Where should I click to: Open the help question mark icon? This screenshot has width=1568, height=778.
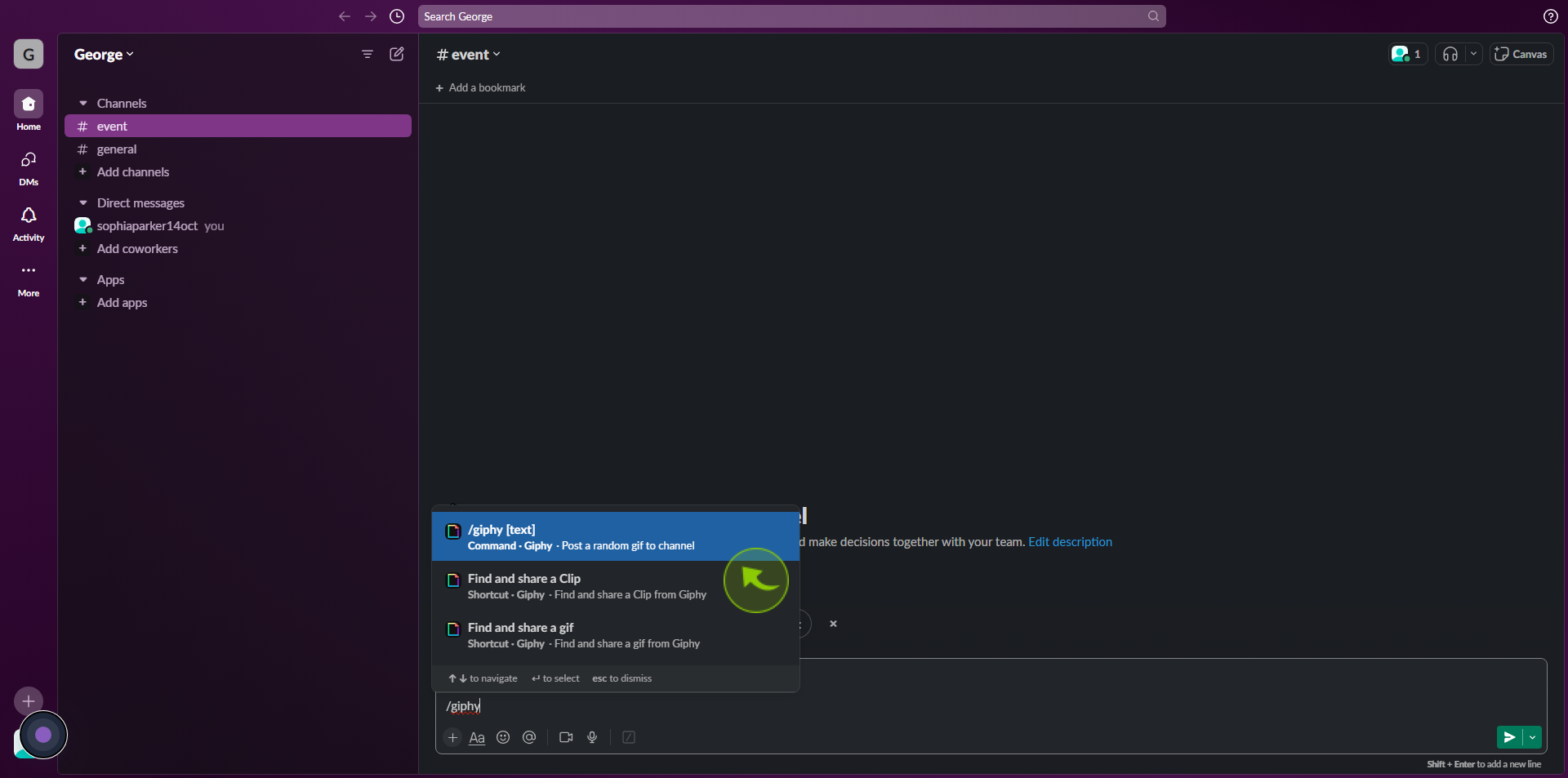1550,16
